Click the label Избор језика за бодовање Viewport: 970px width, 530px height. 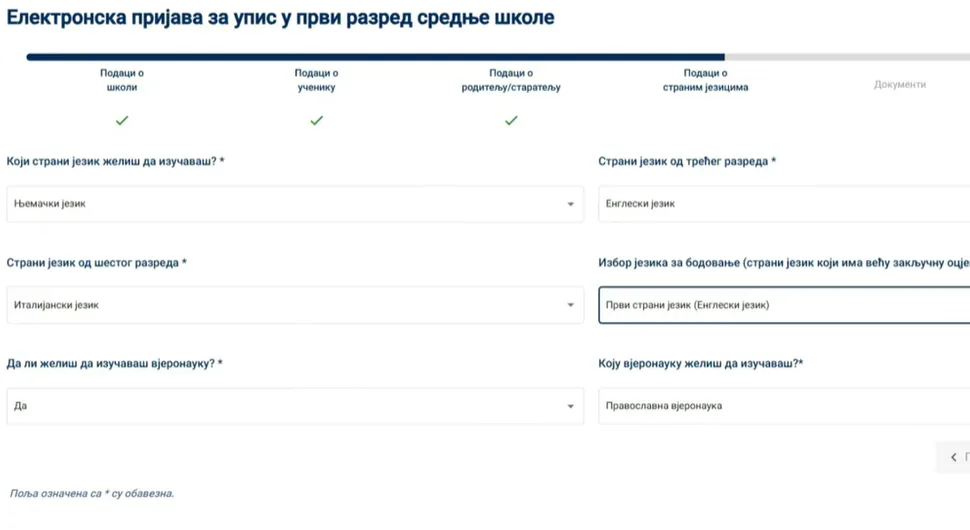tap(784, 263)
